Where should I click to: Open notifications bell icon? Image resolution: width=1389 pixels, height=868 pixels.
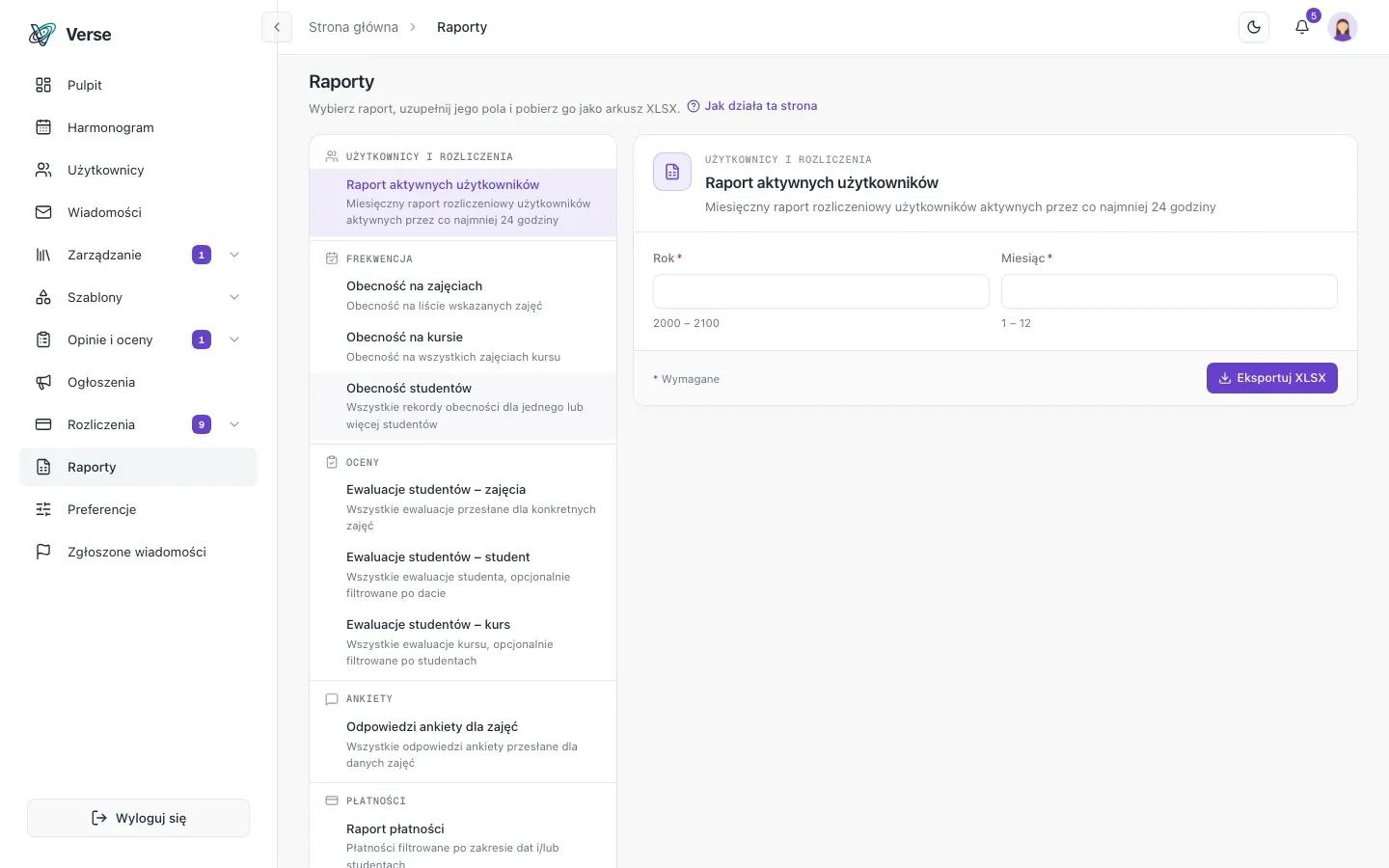pos(1302,27)
